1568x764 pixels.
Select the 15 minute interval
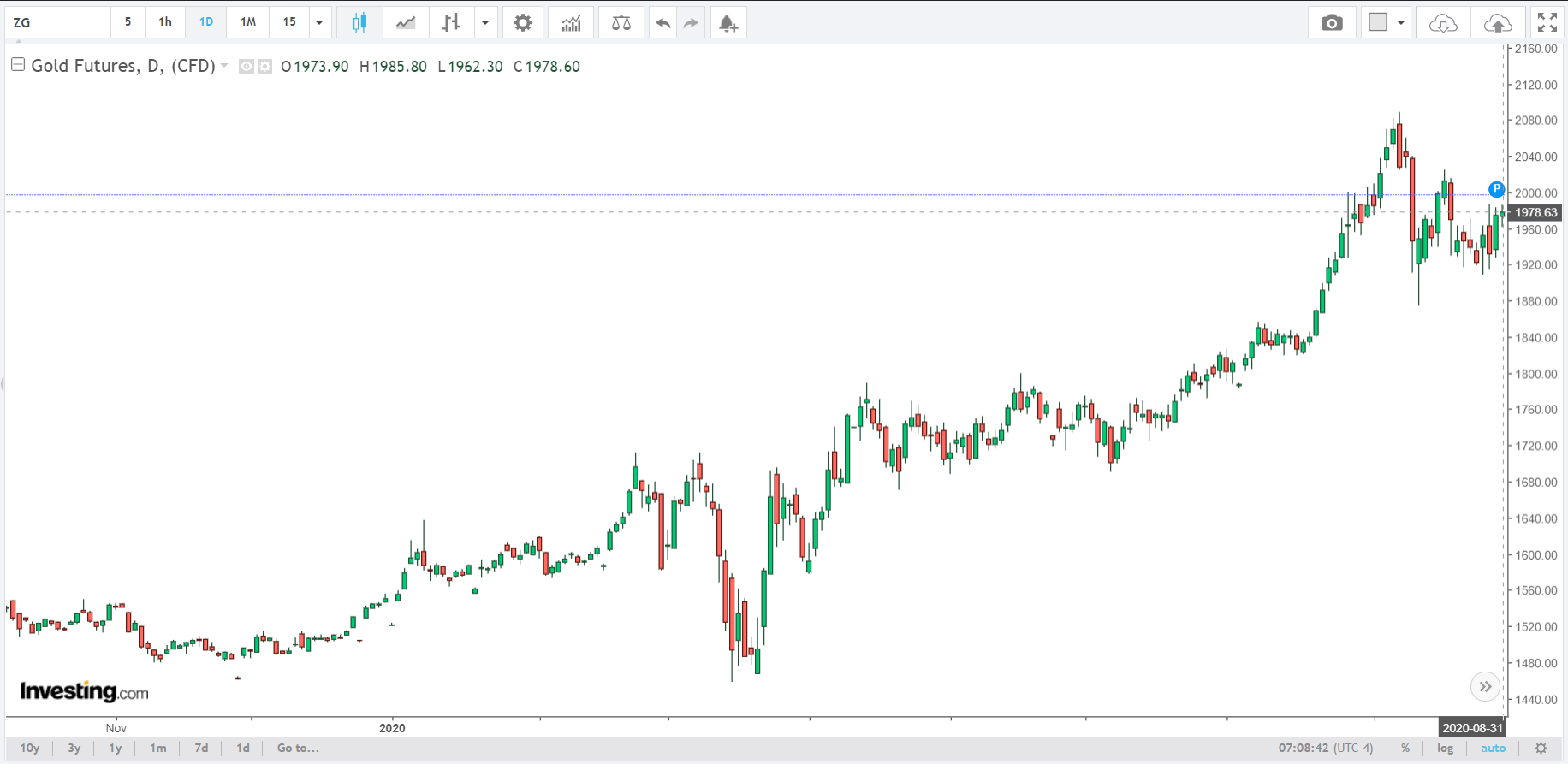[289, 22]
